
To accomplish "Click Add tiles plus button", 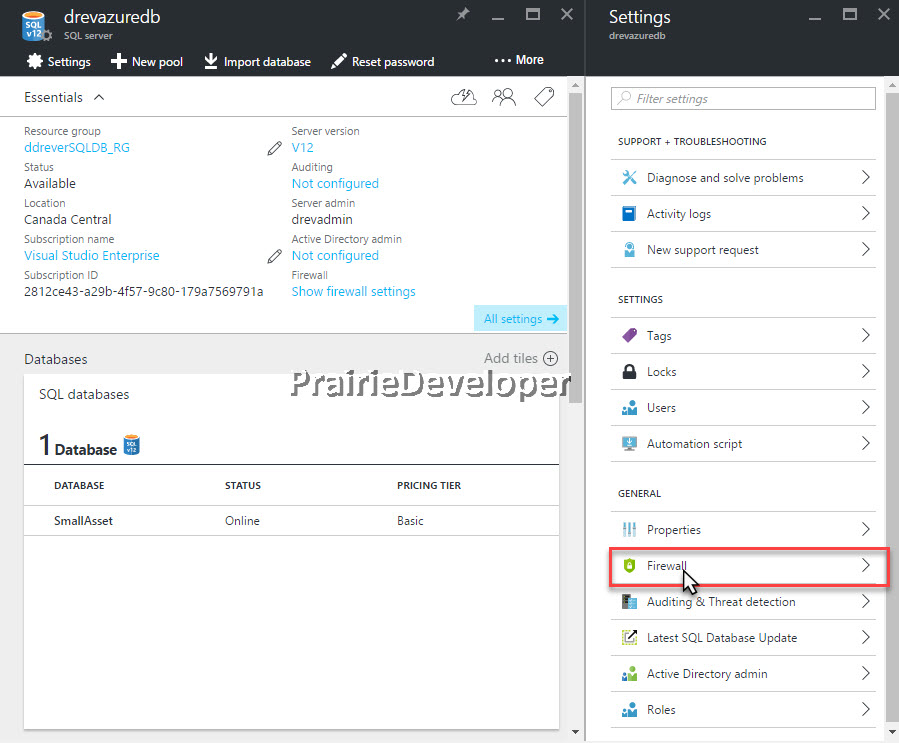I will pos(550,358).
